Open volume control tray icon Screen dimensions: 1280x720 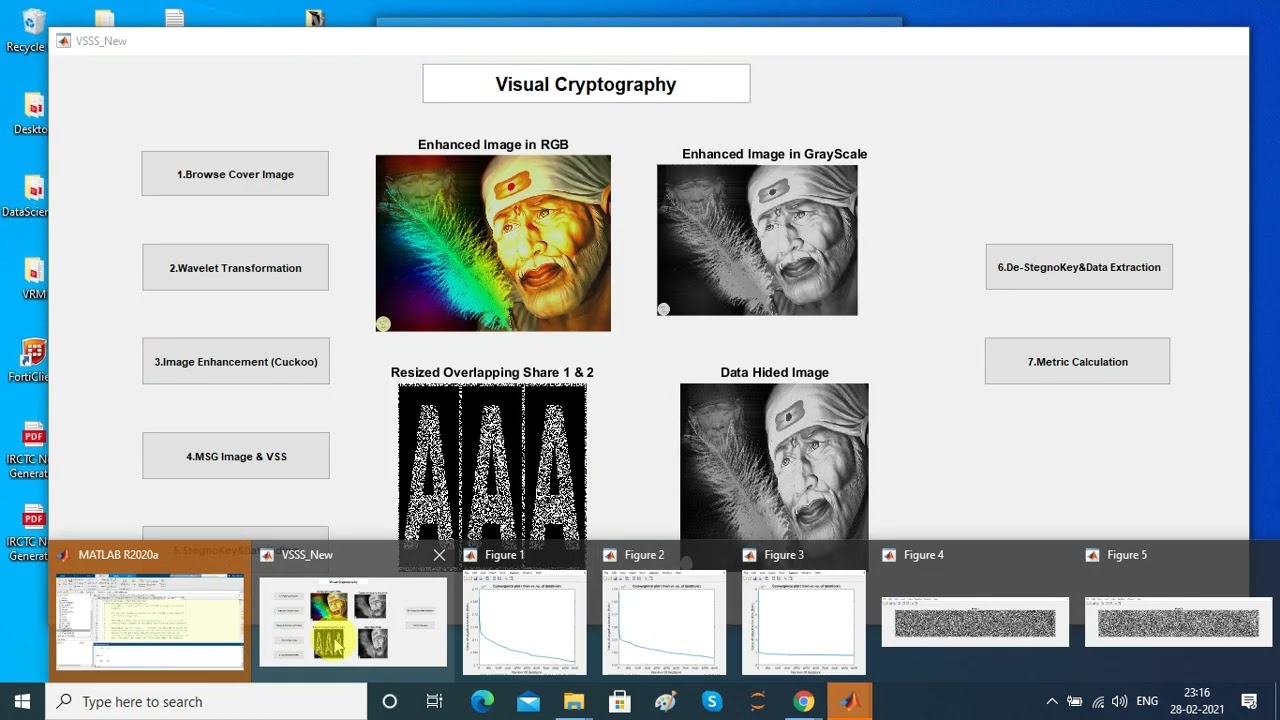tap(1120, 702)
